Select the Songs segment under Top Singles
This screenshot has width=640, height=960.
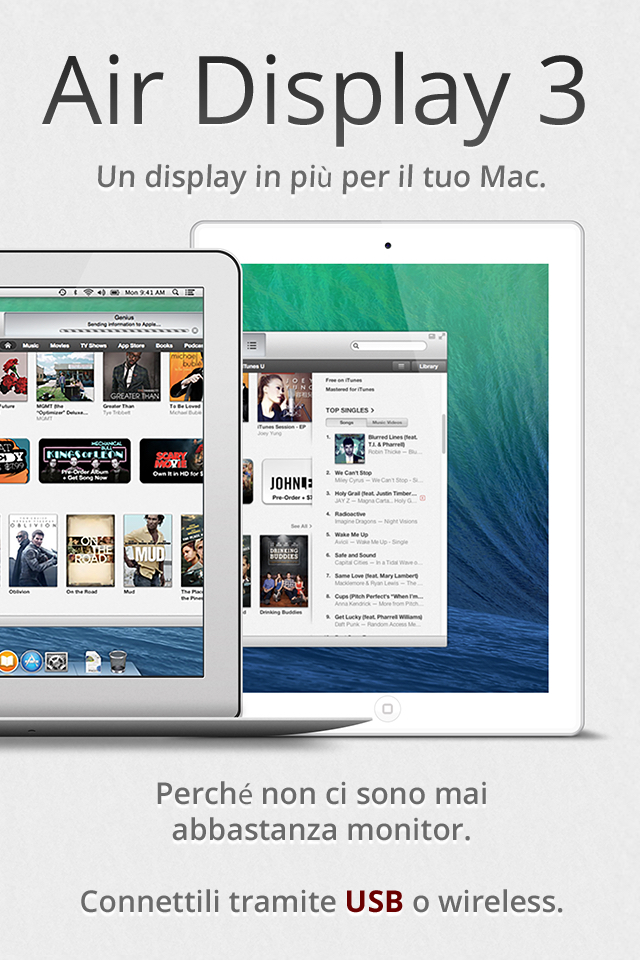click(x=347, y=422)
